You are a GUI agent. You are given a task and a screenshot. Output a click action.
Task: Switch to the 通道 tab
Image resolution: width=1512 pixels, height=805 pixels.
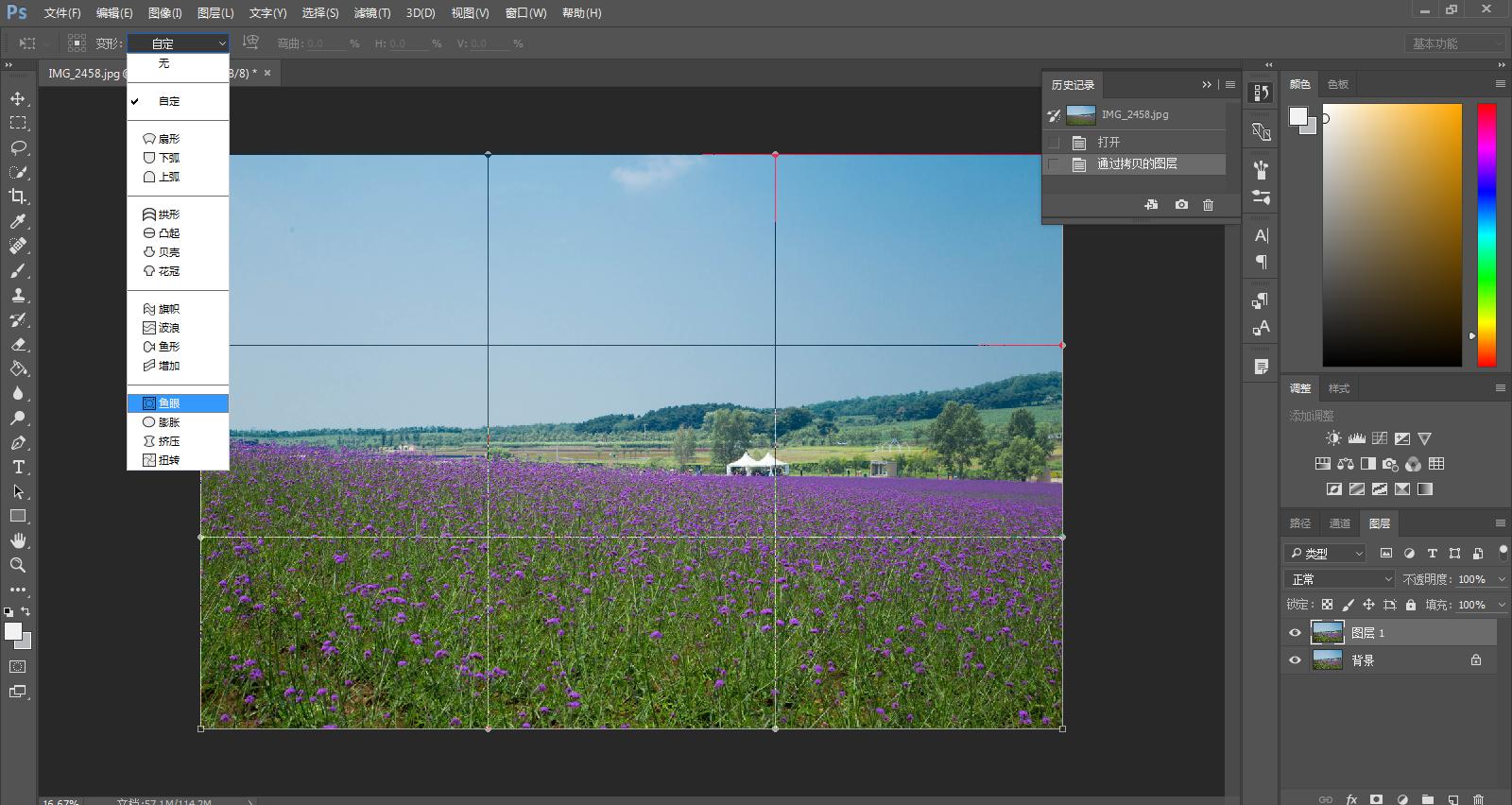[x=1340, y=523]
